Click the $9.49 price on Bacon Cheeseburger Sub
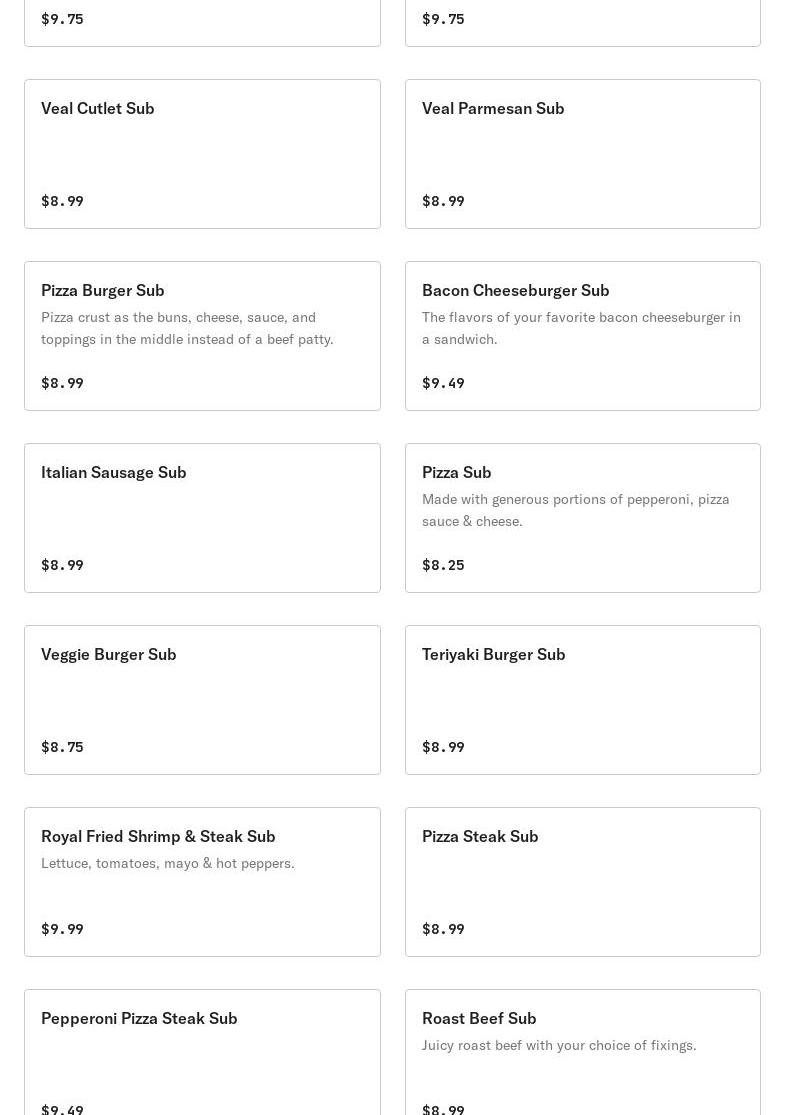This screenshot has width=785, height=1115. (x=443, y=383)
